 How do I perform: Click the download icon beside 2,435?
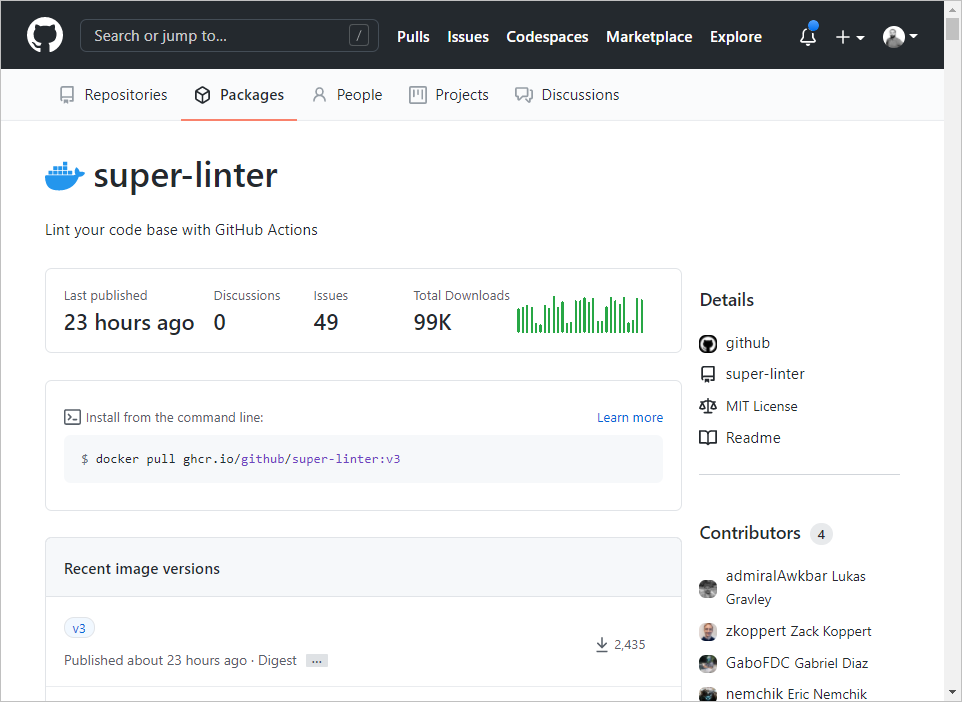(602, 644)
